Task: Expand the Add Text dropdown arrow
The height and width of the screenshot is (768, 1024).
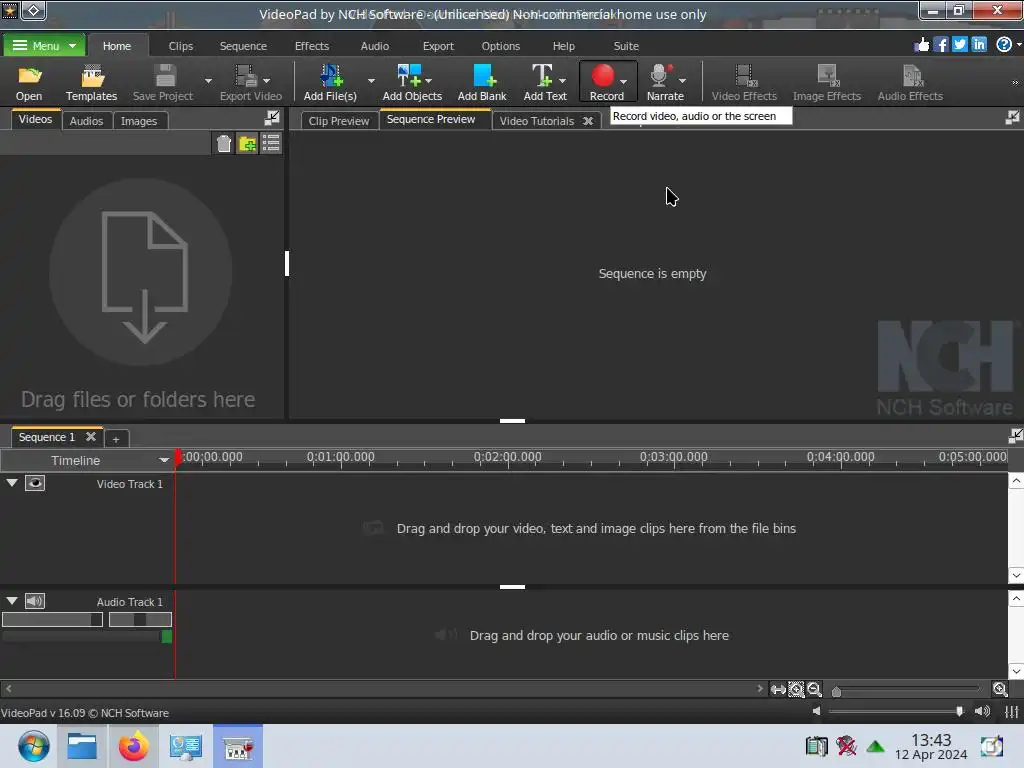Action: 562,81
